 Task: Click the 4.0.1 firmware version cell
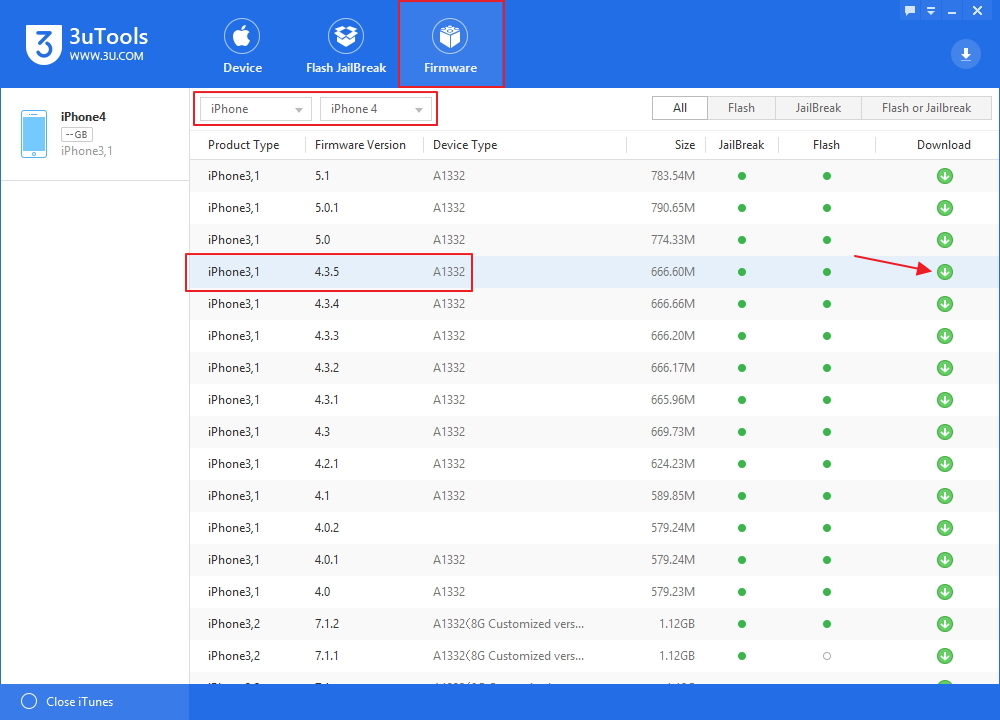tap(327, 560)
